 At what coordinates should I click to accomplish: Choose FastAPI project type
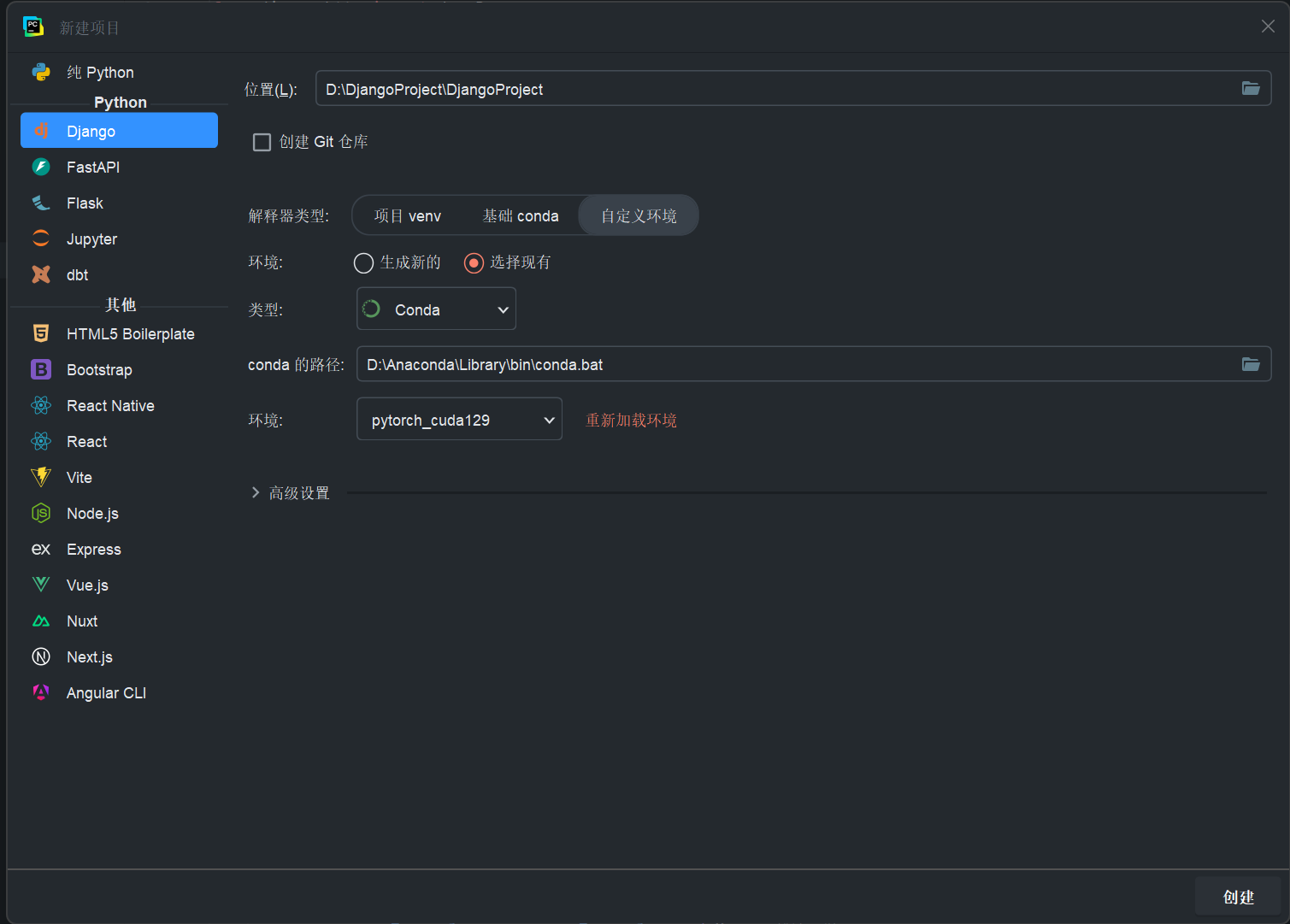[x=119, y=167]
